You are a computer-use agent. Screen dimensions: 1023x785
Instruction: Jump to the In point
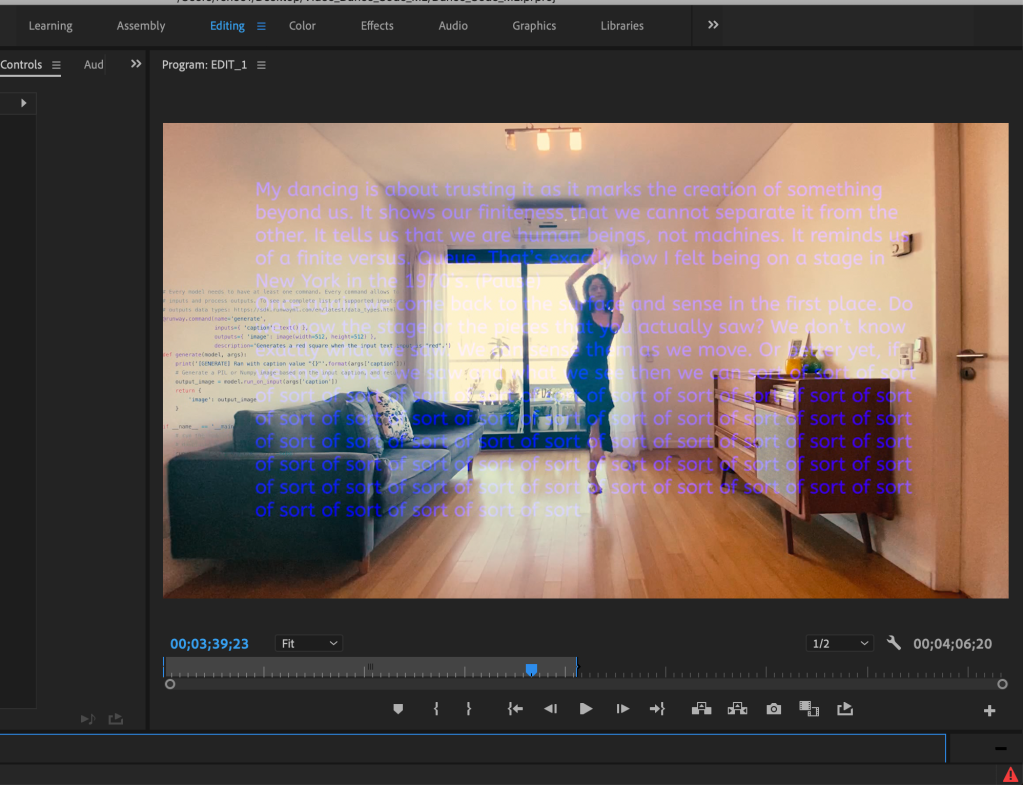(515, 709)
